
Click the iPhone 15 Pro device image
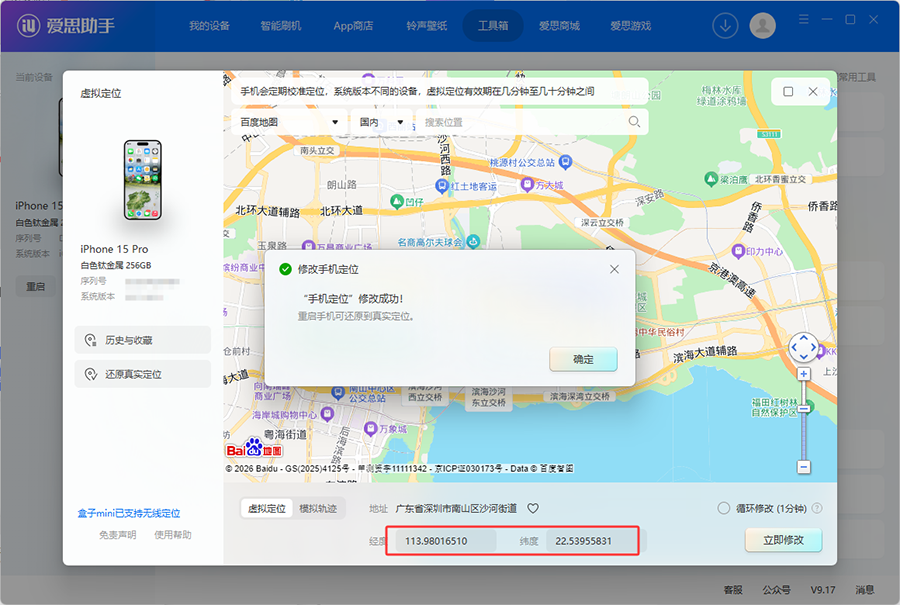coord(143,180)
